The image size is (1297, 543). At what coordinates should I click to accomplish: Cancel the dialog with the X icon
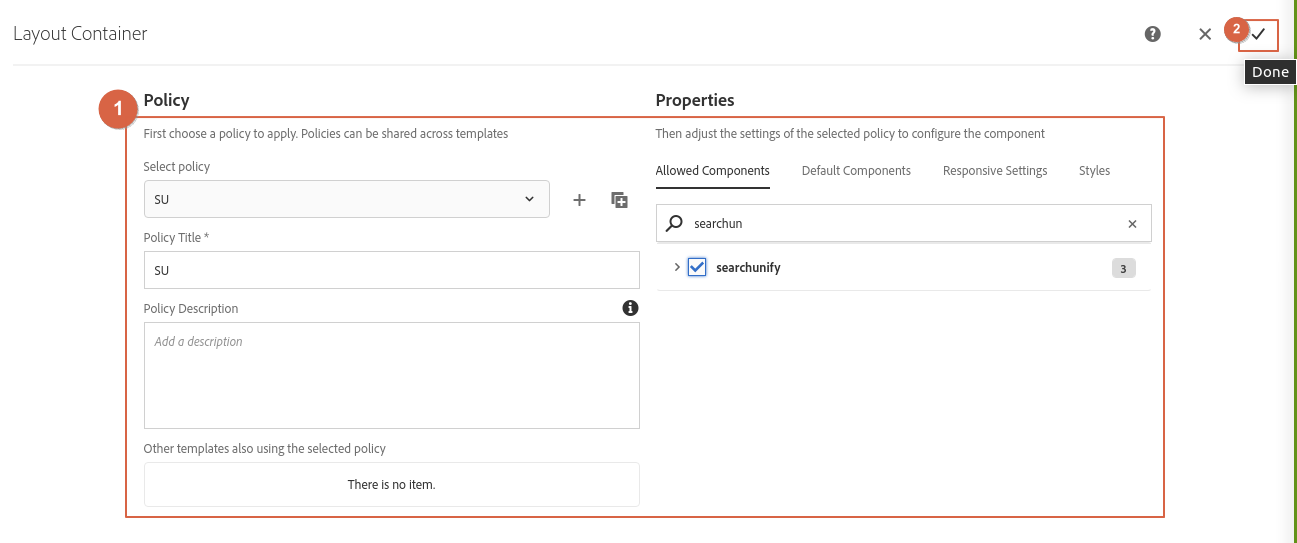click(x=1205, y=34)
